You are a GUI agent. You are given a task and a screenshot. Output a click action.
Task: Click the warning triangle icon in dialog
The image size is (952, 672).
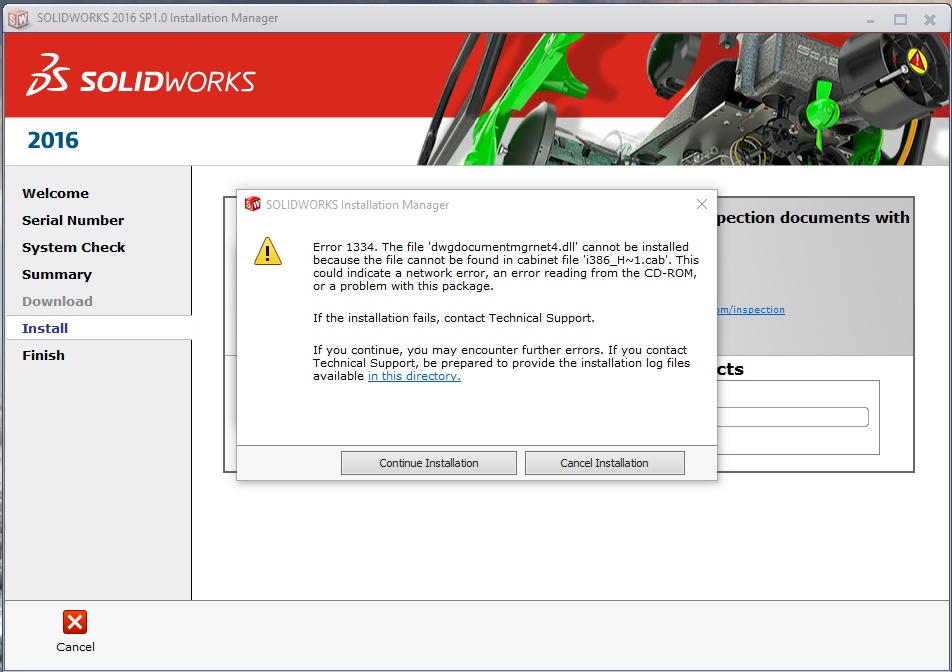coord(268,251)
